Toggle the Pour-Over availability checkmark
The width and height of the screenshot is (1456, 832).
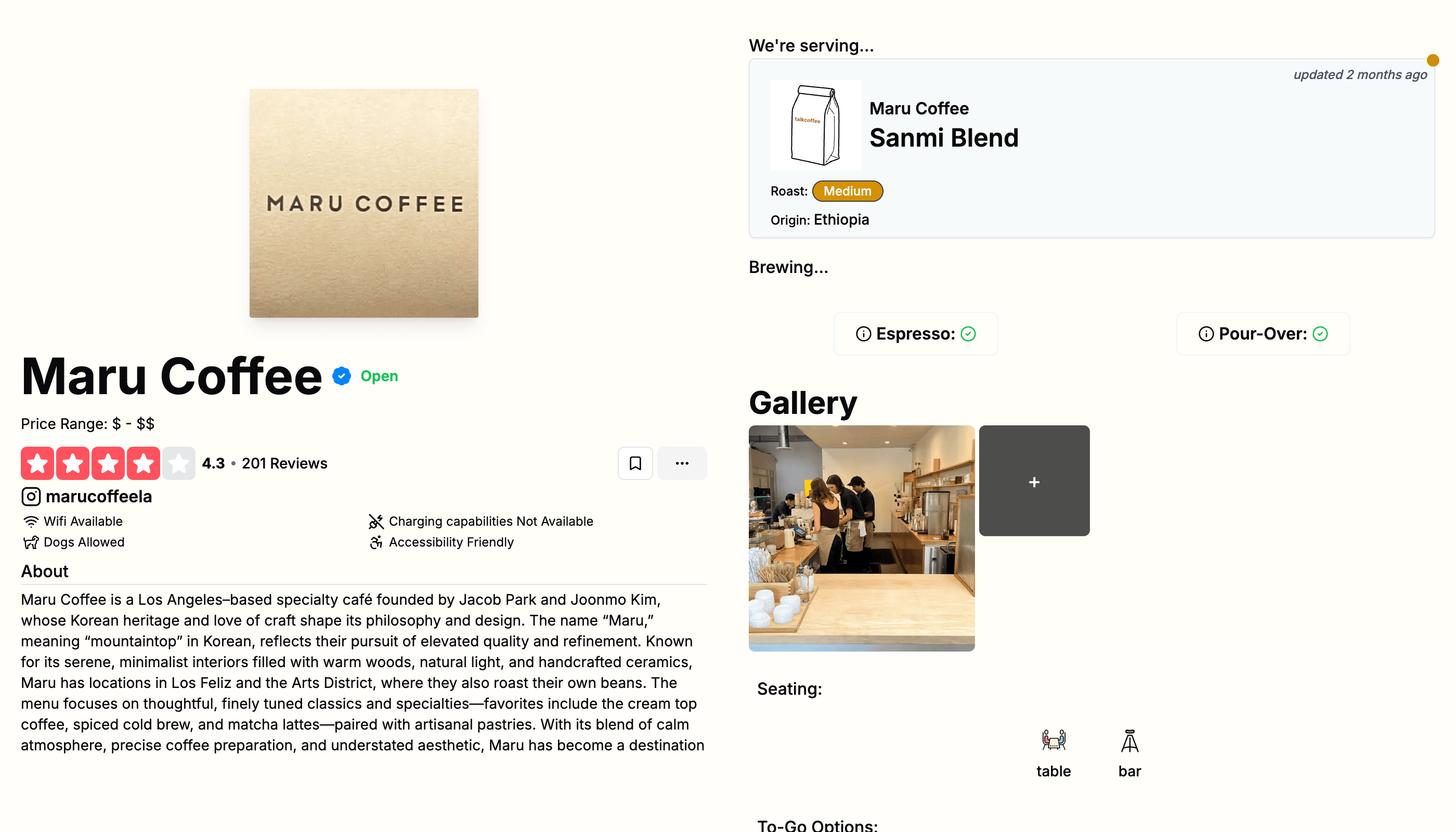coord(1321,334)
